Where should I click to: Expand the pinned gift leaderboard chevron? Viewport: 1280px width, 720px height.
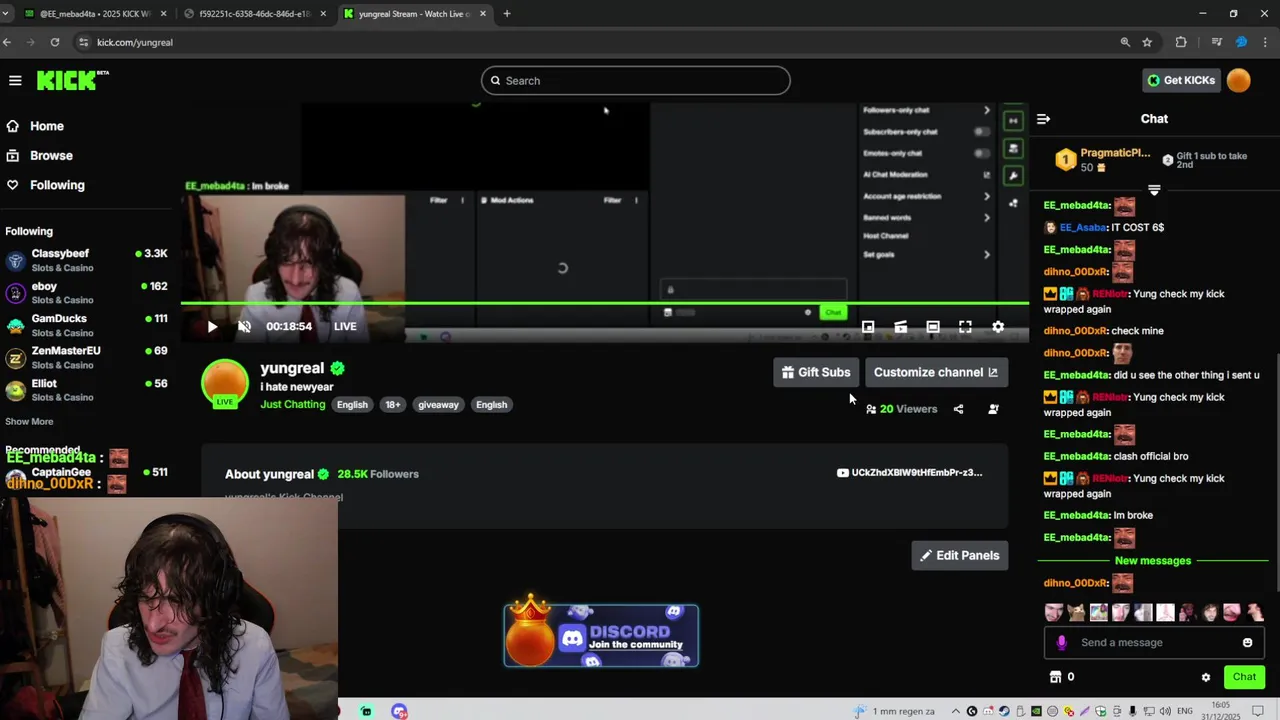click(1154, 190)
